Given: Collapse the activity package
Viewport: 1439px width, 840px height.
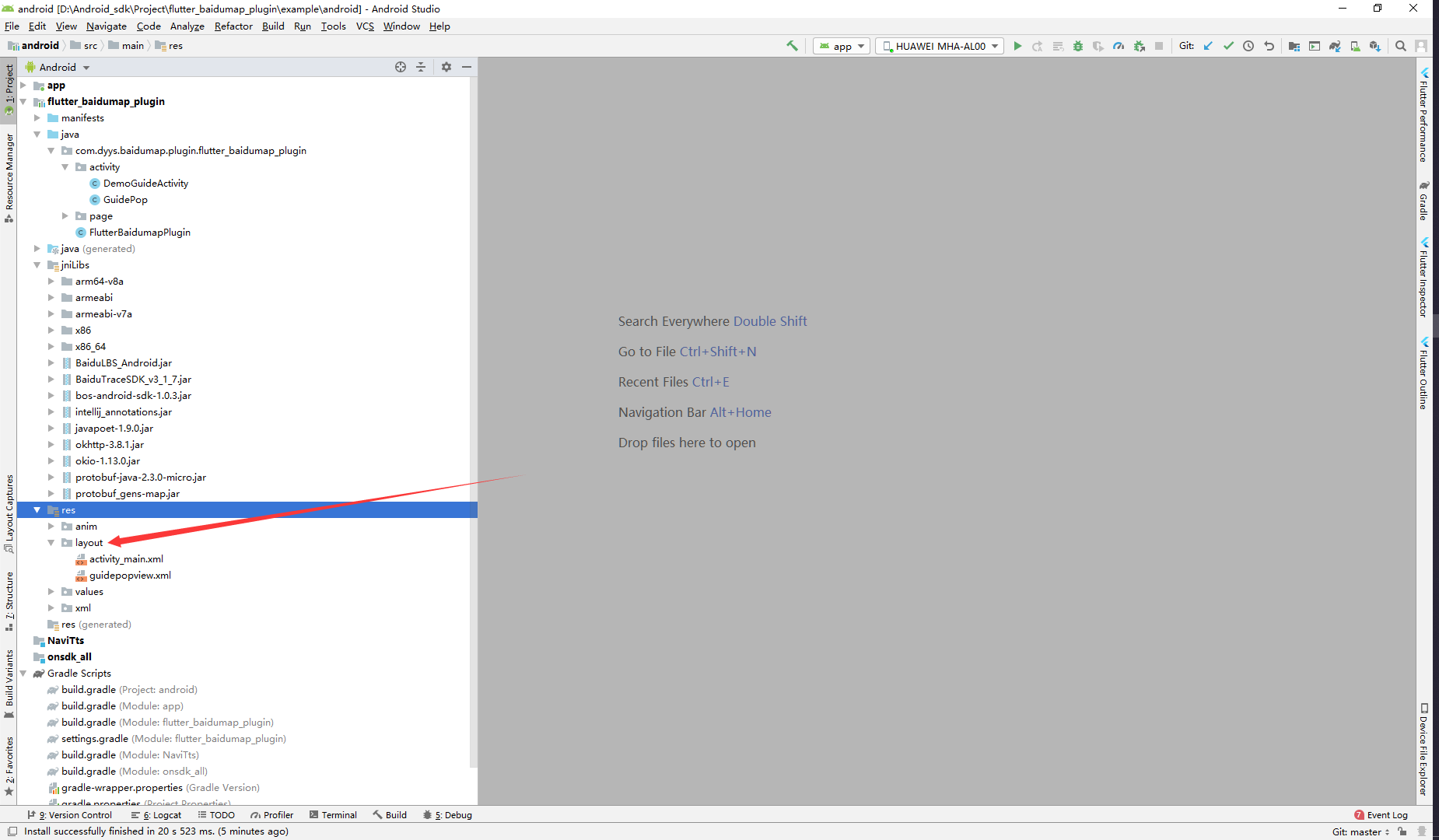Looking at the screenshot, I should click(x=65, y=167).
